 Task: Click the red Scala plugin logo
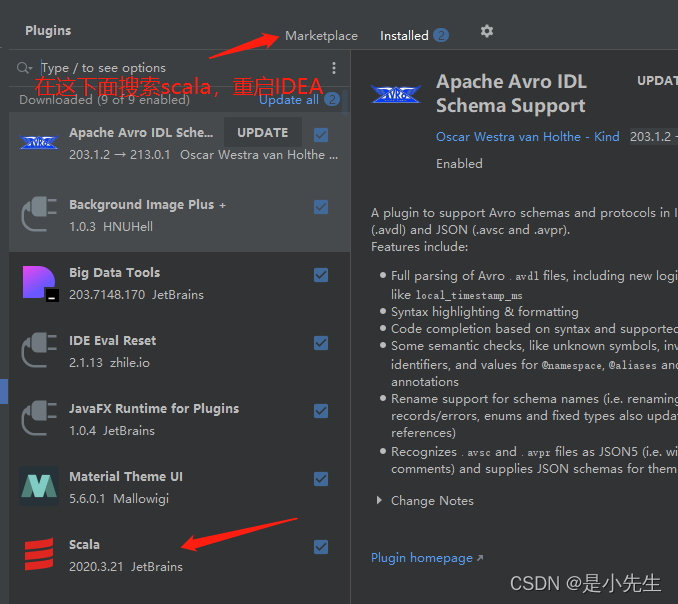click(x=39, y=554)
